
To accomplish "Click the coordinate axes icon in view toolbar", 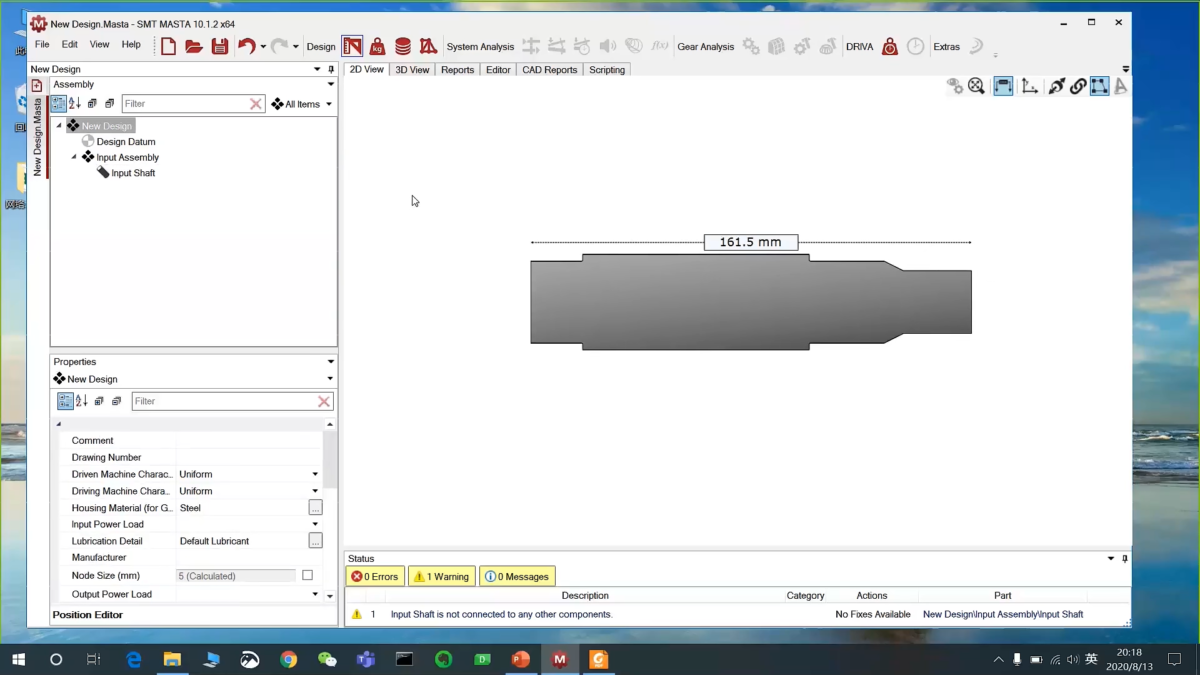I will click(x=1029, y=87).
